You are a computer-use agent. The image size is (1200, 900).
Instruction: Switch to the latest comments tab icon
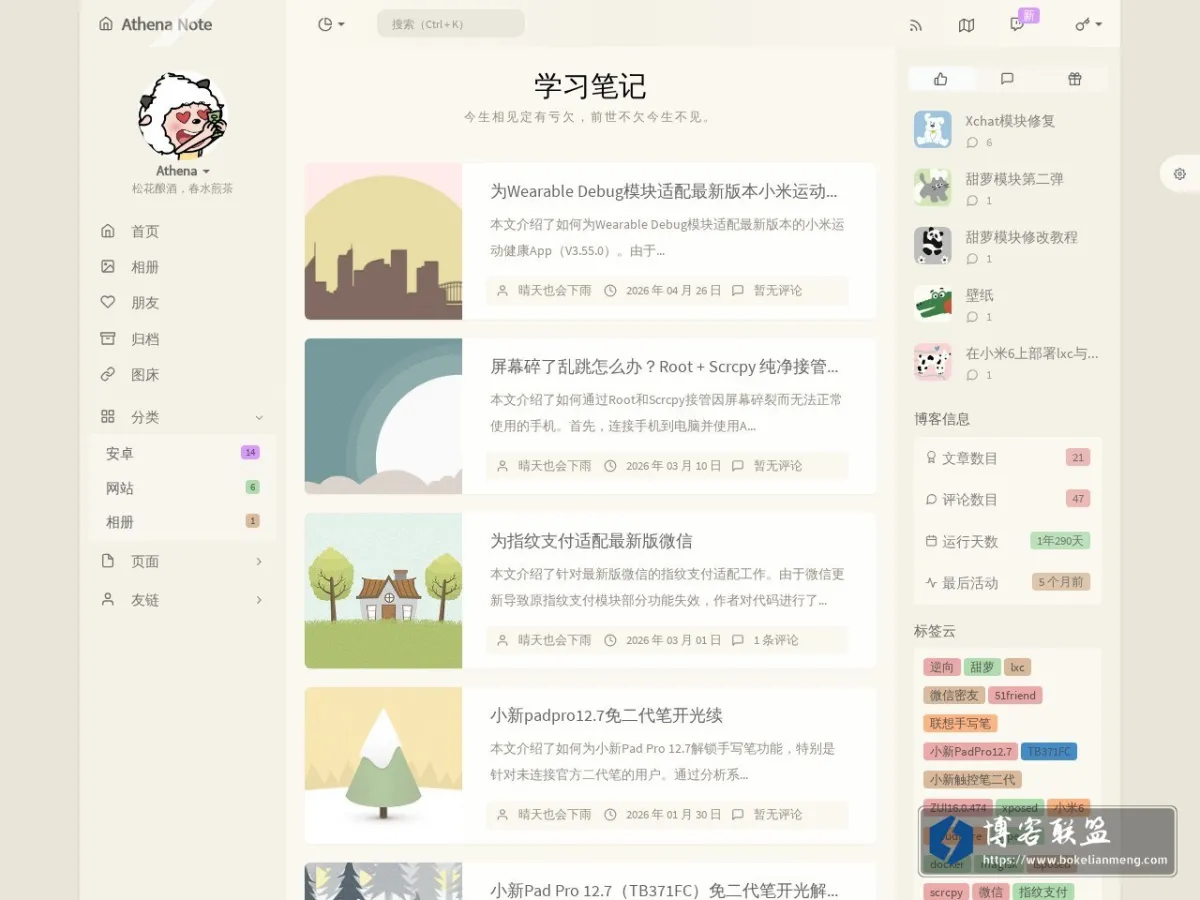1007,79
